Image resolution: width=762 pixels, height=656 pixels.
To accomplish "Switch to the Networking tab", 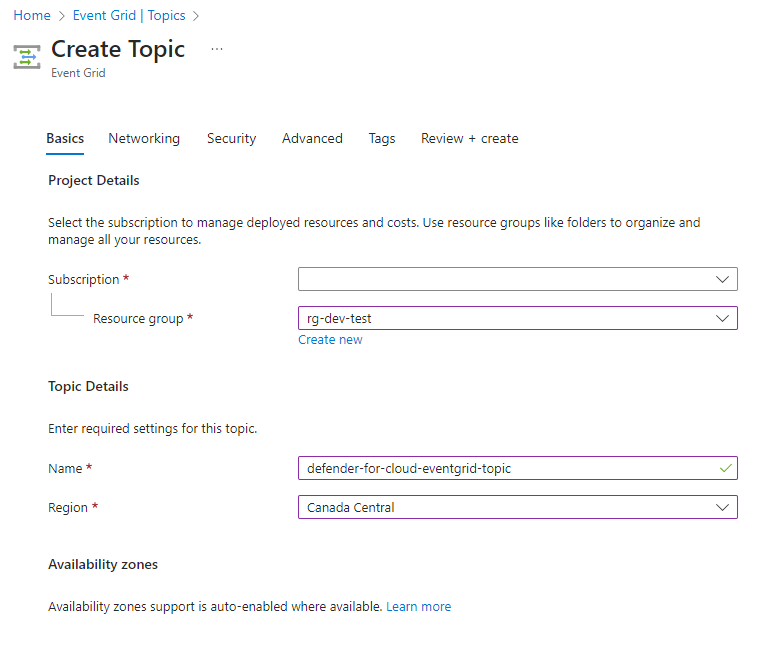I will pos(144,138).
